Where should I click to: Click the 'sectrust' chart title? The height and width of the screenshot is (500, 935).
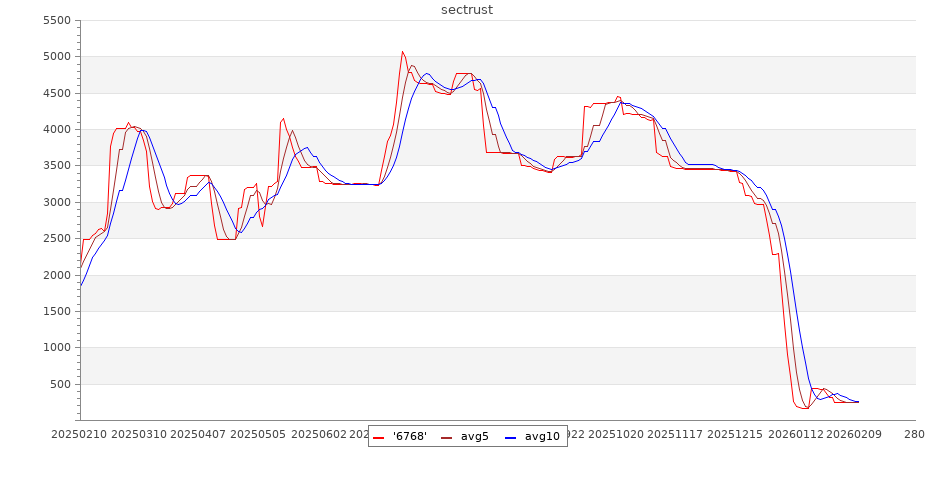click(467, 10)
